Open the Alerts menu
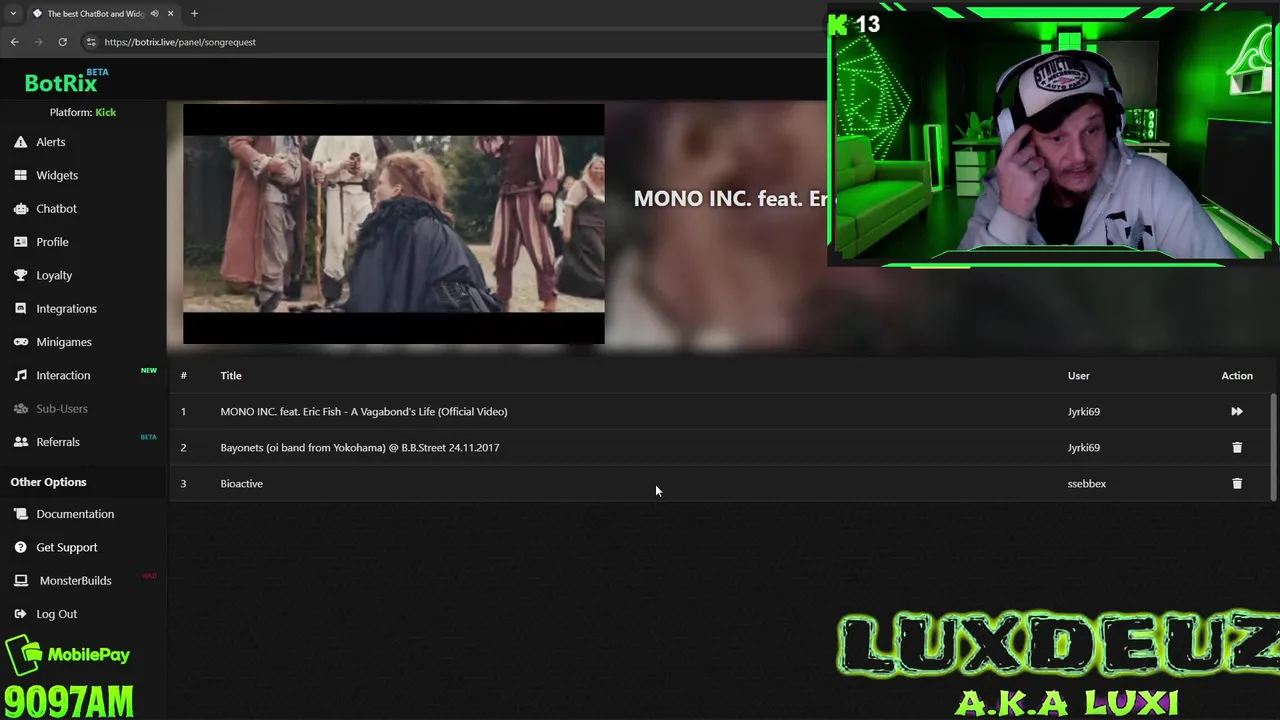The height and width of the screenshot is (720, 1280). [x=51, y=142]
